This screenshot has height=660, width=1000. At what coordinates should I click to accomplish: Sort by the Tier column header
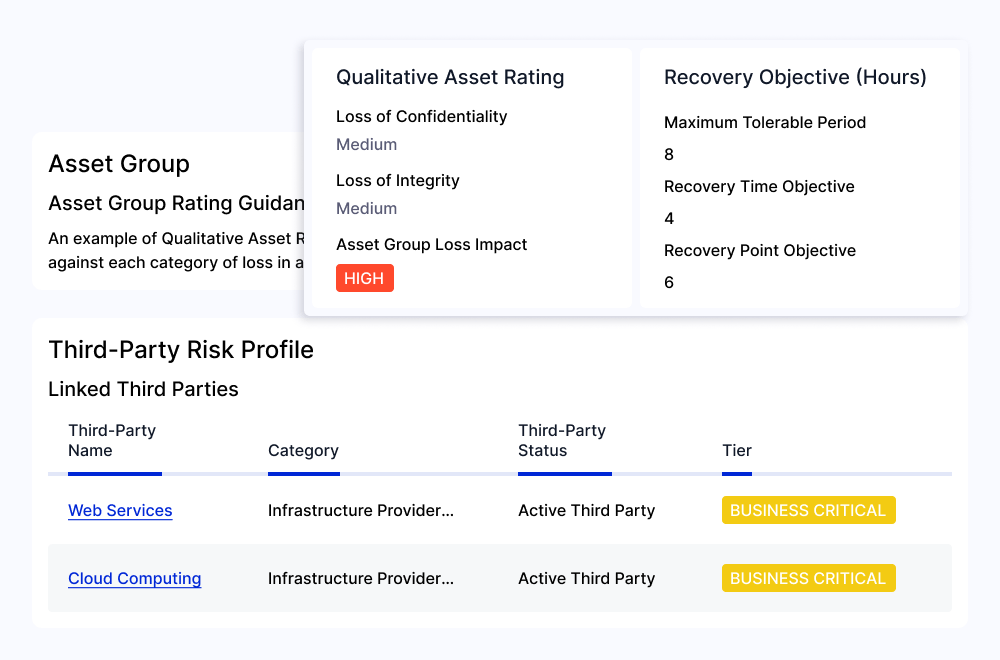tap(737, 450)
